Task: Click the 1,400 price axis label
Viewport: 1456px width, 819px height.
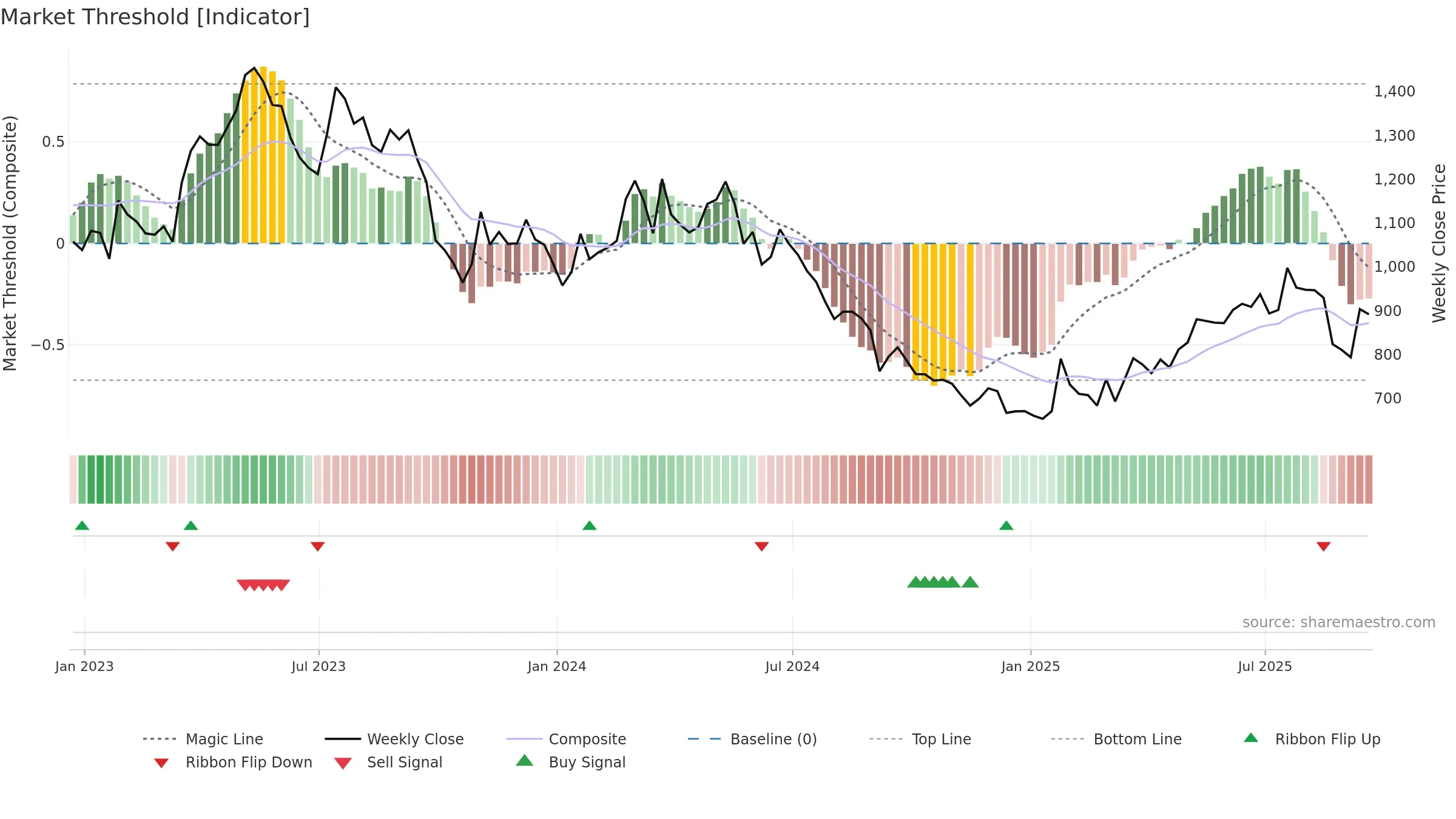Action: click(1395, 92)
